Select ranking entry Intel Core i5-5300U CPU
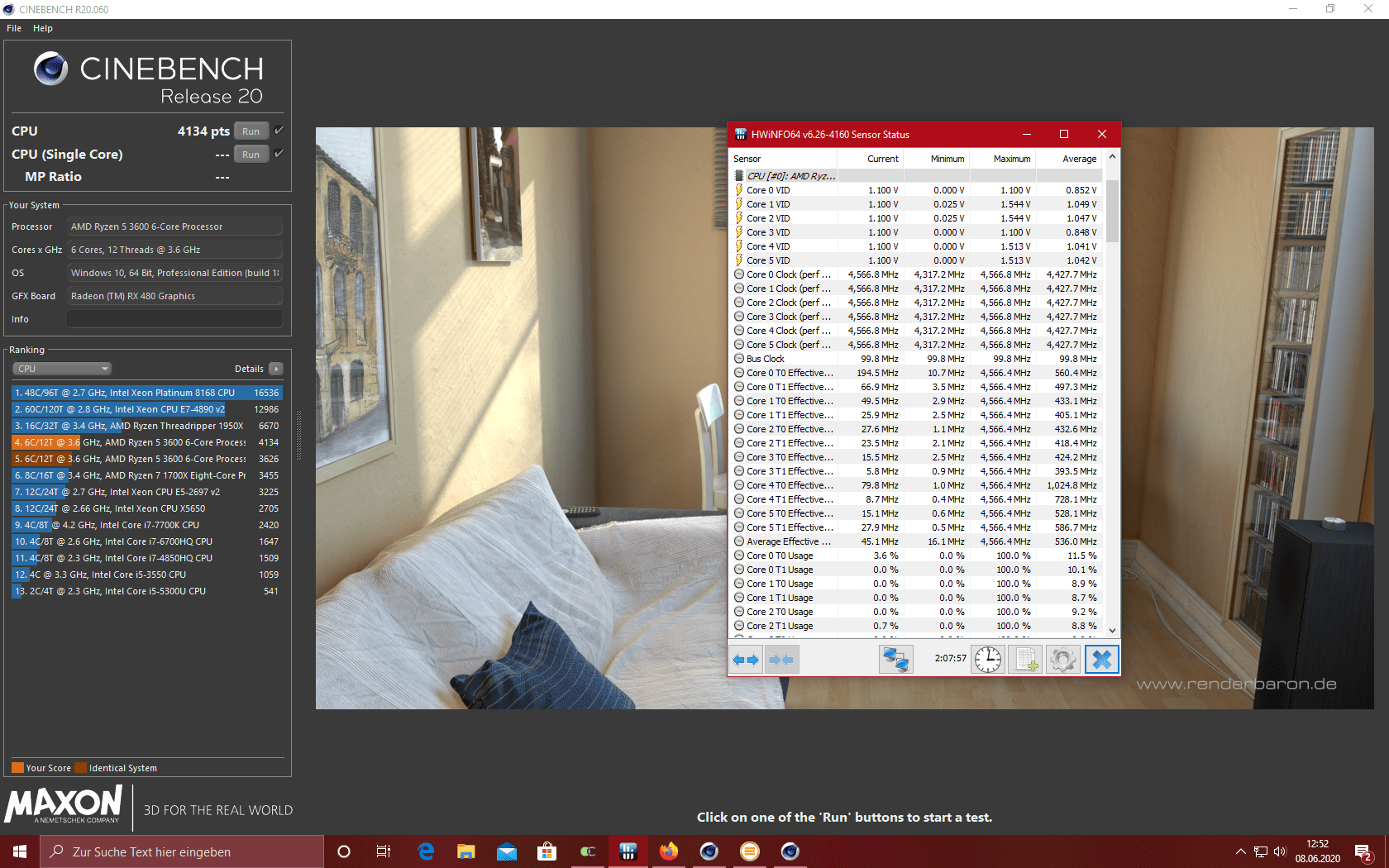1389x868 pixels. coord(146,591)
